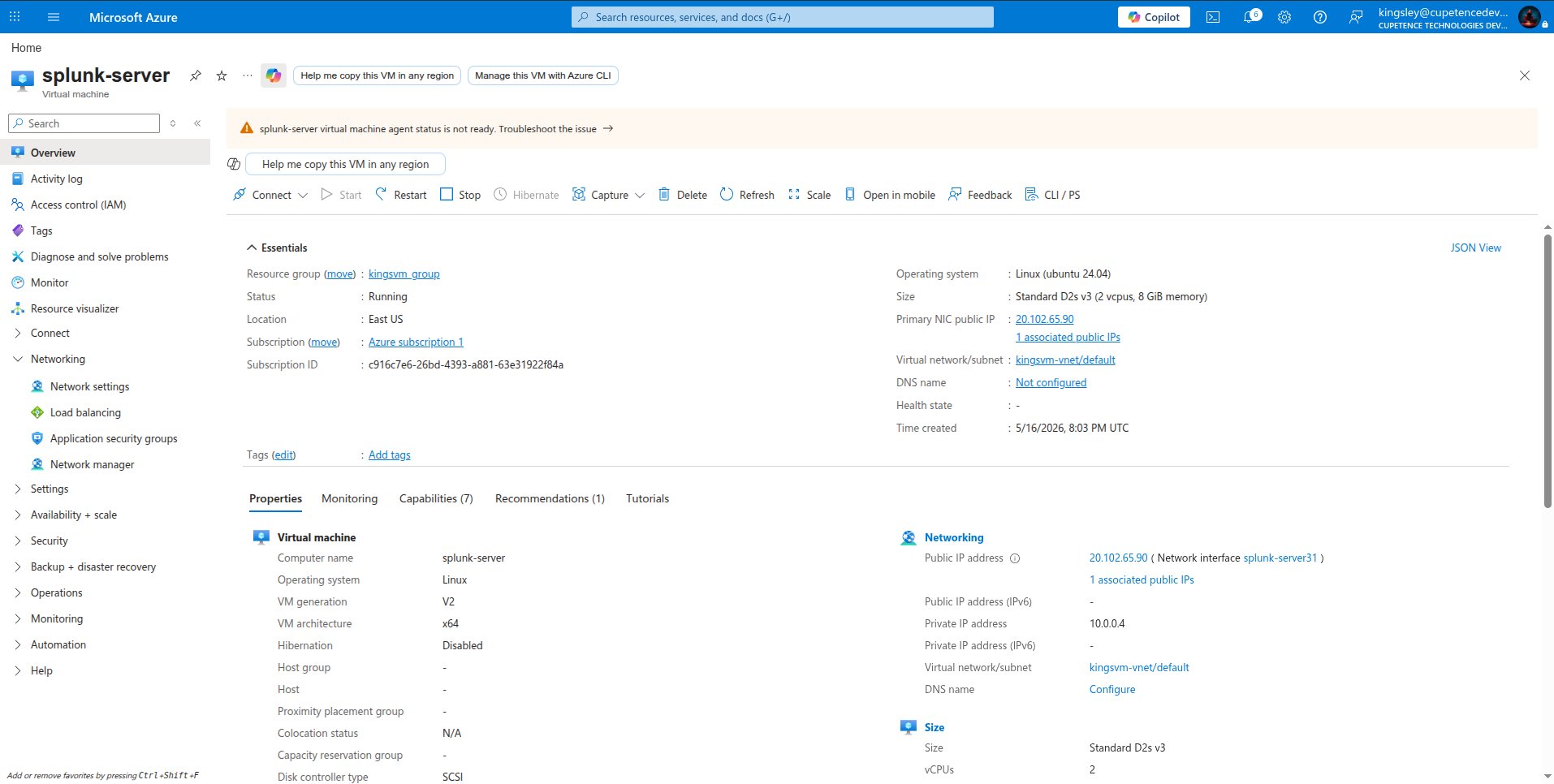1554x784 pixels.
Task: Click the Restart VM button
Action: [x=401, y=195]
